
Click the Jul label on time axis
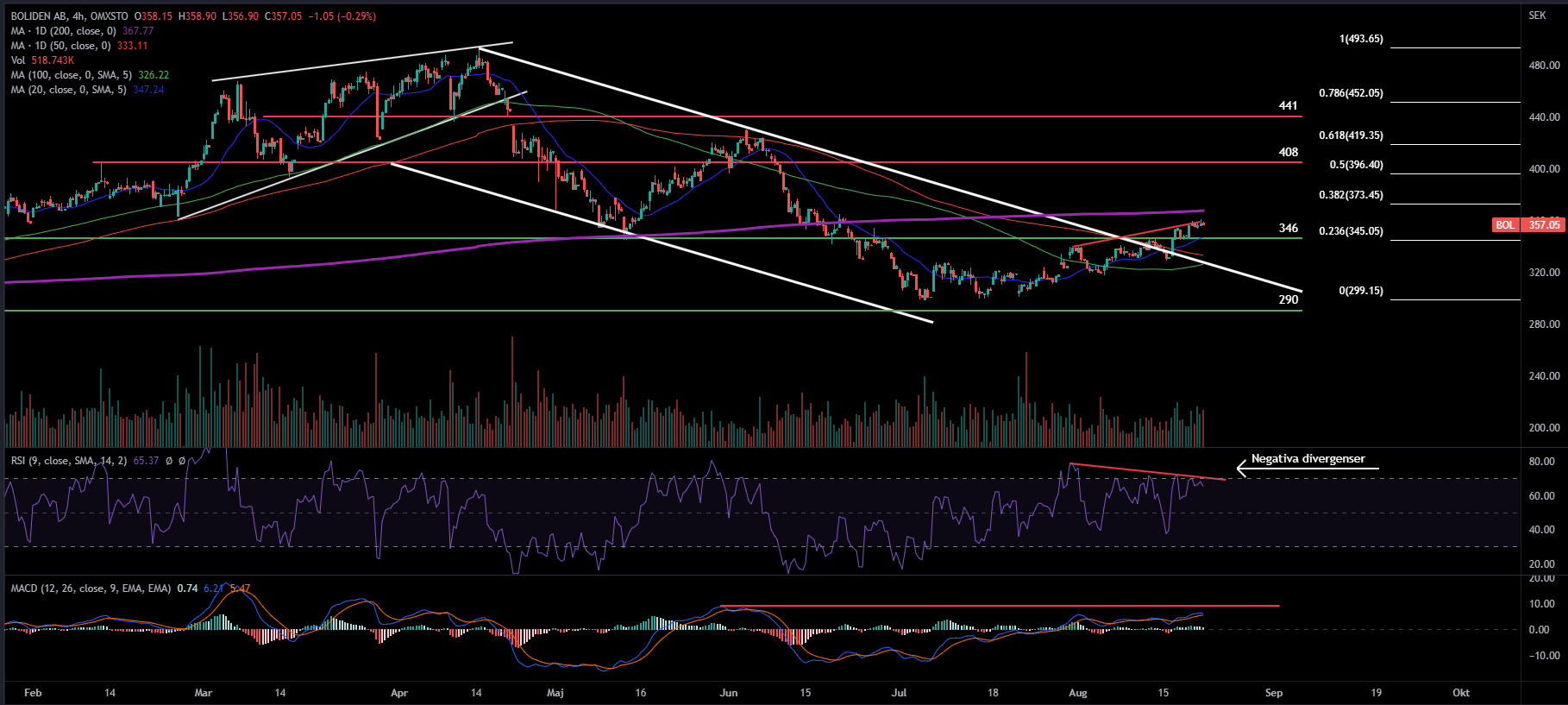[x=900, y=693]
